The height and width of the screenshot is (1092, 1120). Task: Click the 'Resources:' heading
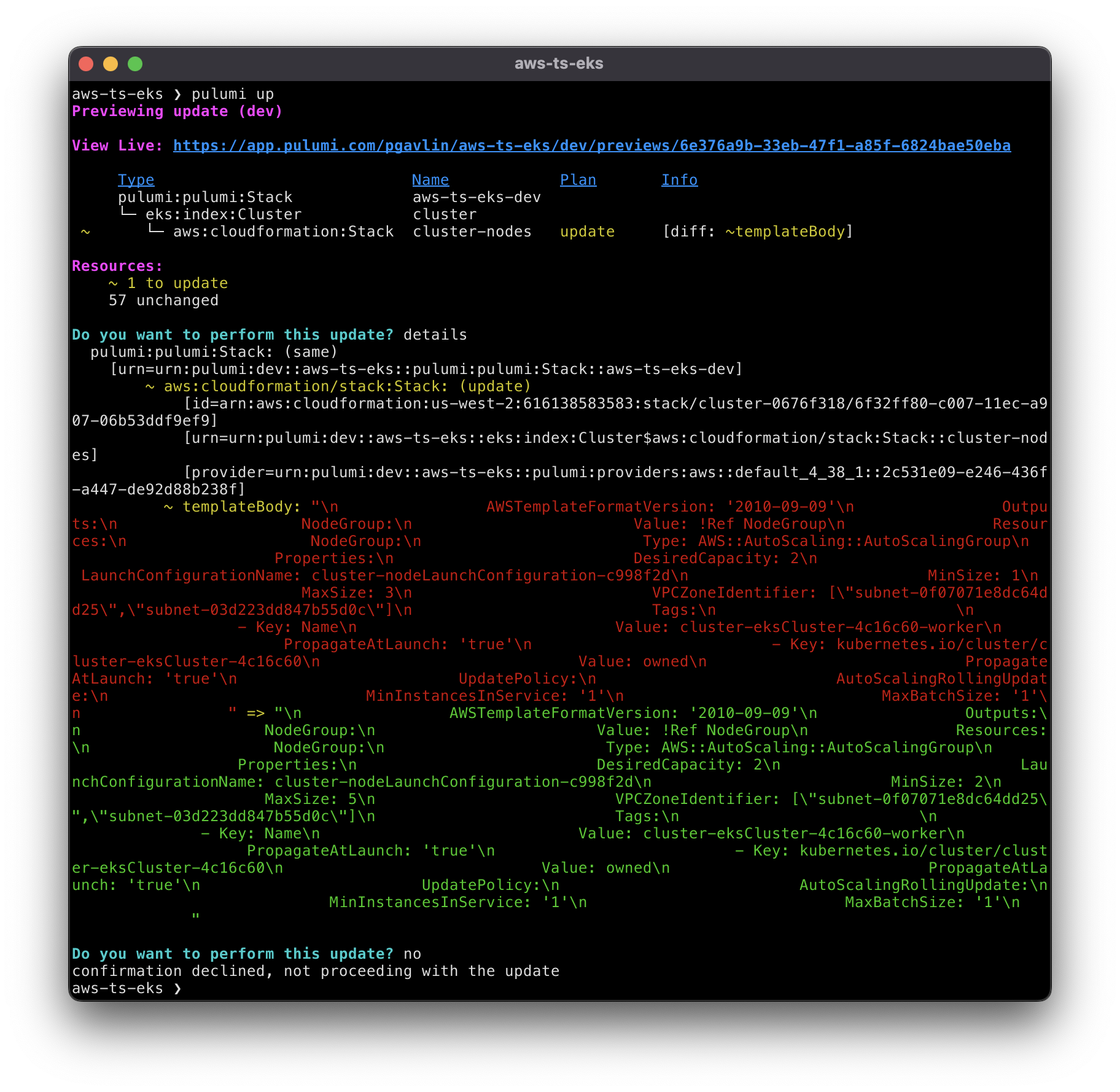coord(117,266)
